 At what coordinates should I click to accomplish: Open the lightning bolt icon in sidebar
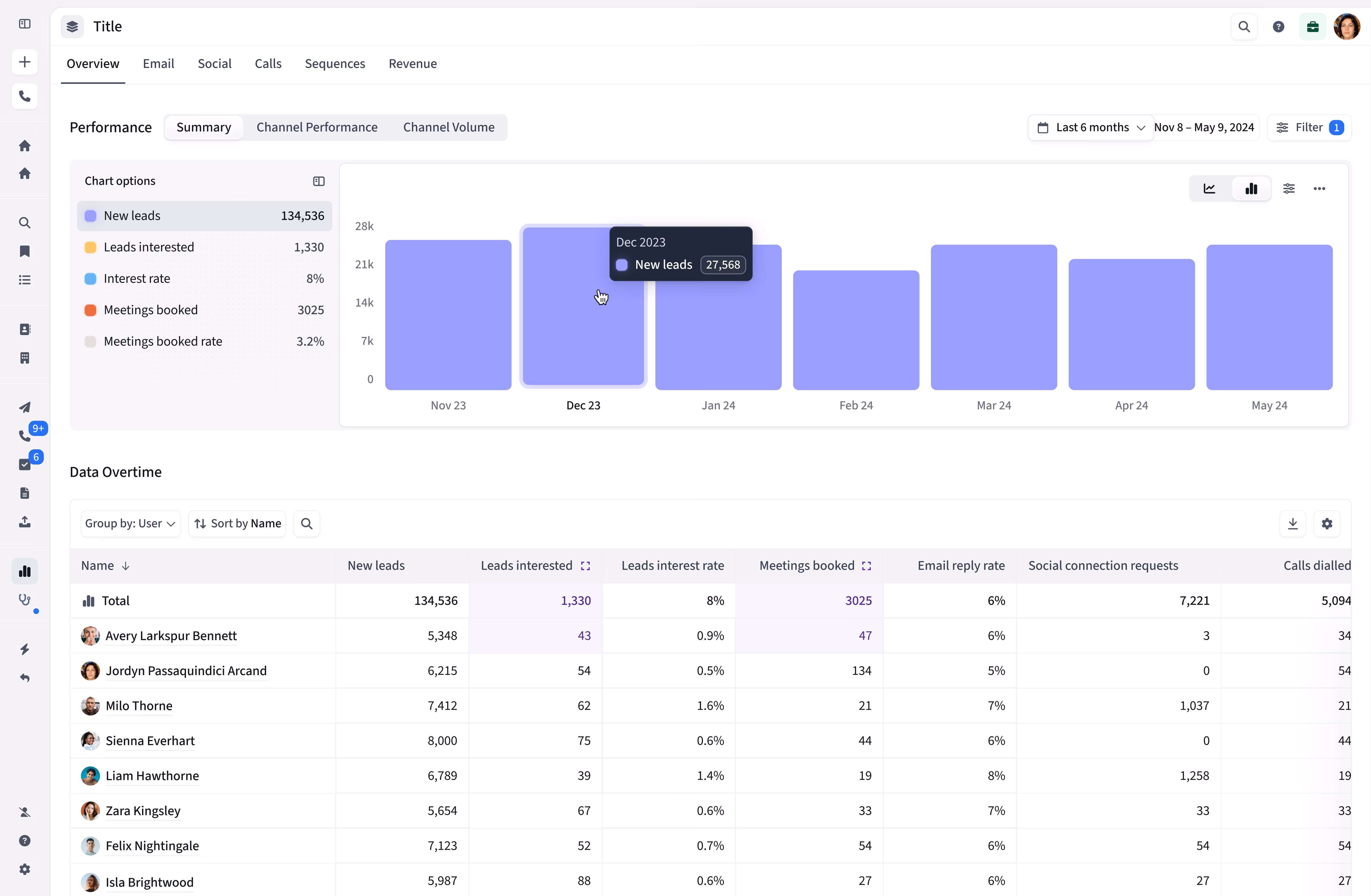(25, 649)
